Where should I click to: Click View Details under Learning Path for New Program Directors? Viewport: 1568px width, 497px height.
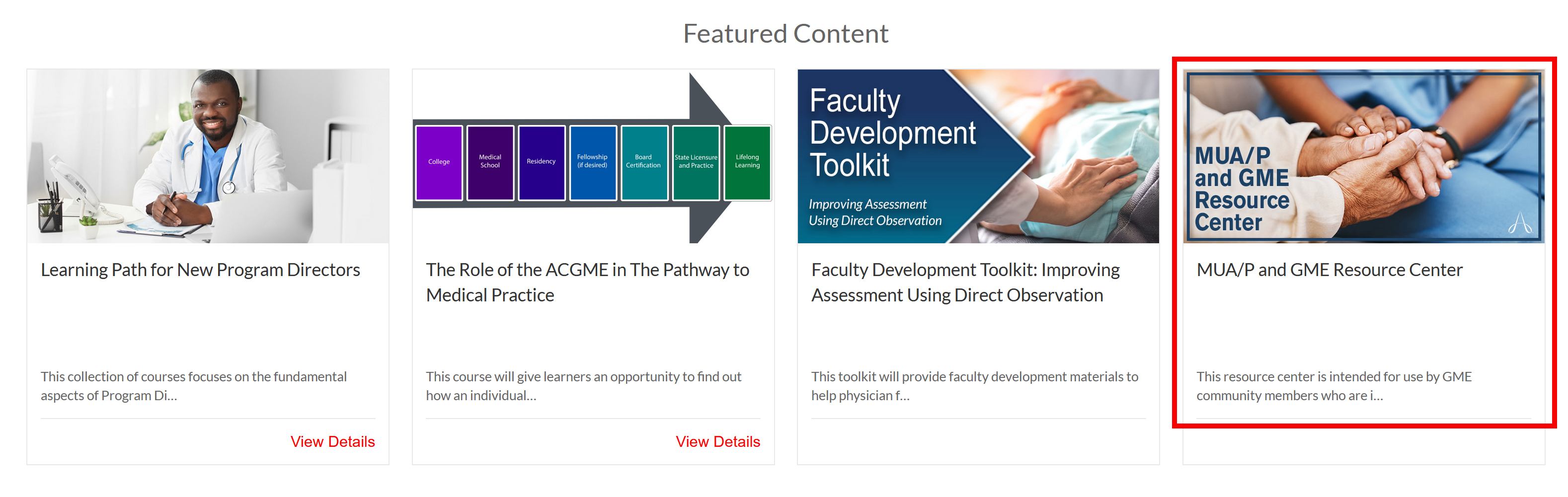click(x=332, y=442)
